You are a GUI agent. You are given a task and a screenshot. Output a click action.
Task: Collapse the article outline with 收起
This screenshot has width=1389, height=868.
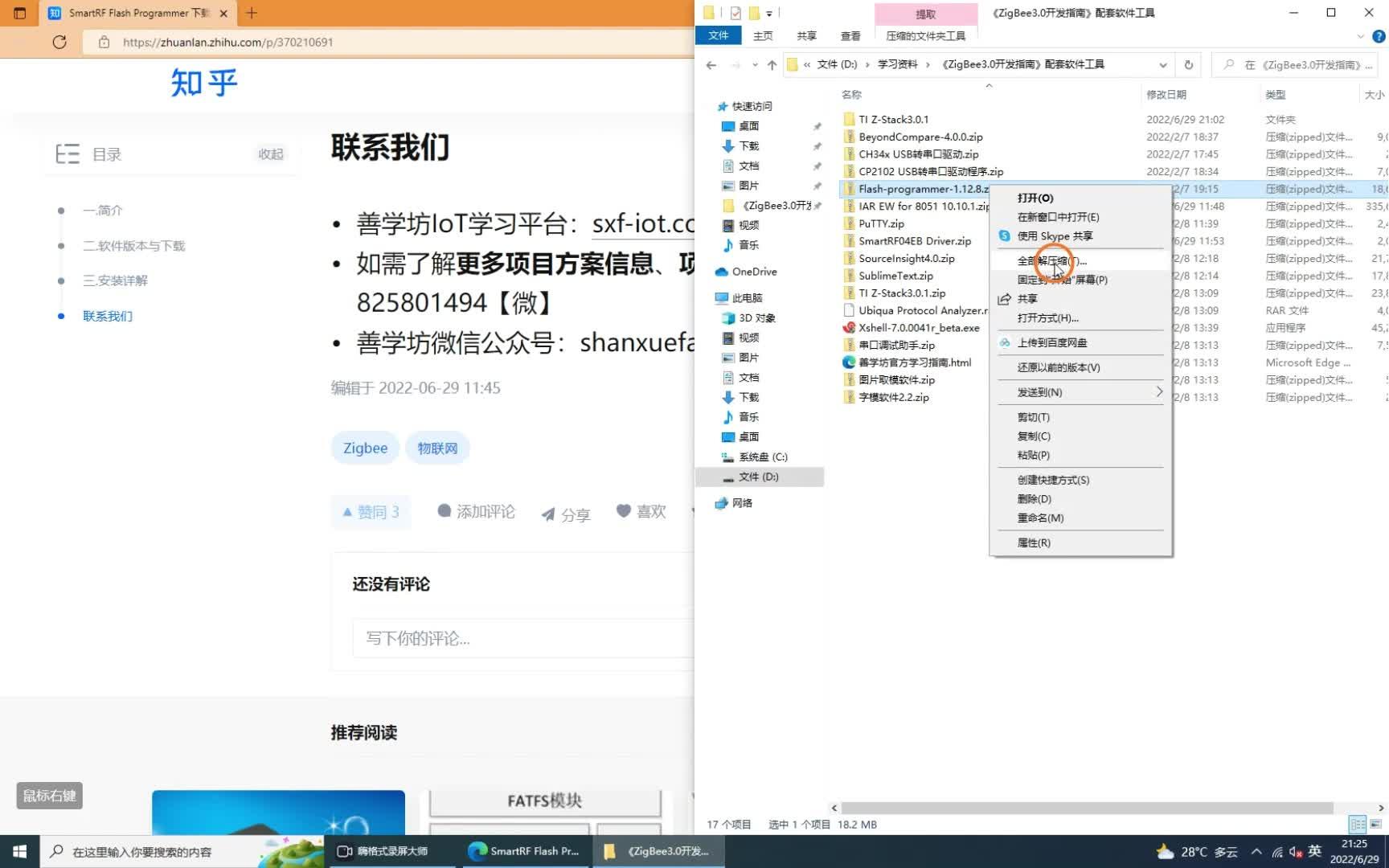271,154
